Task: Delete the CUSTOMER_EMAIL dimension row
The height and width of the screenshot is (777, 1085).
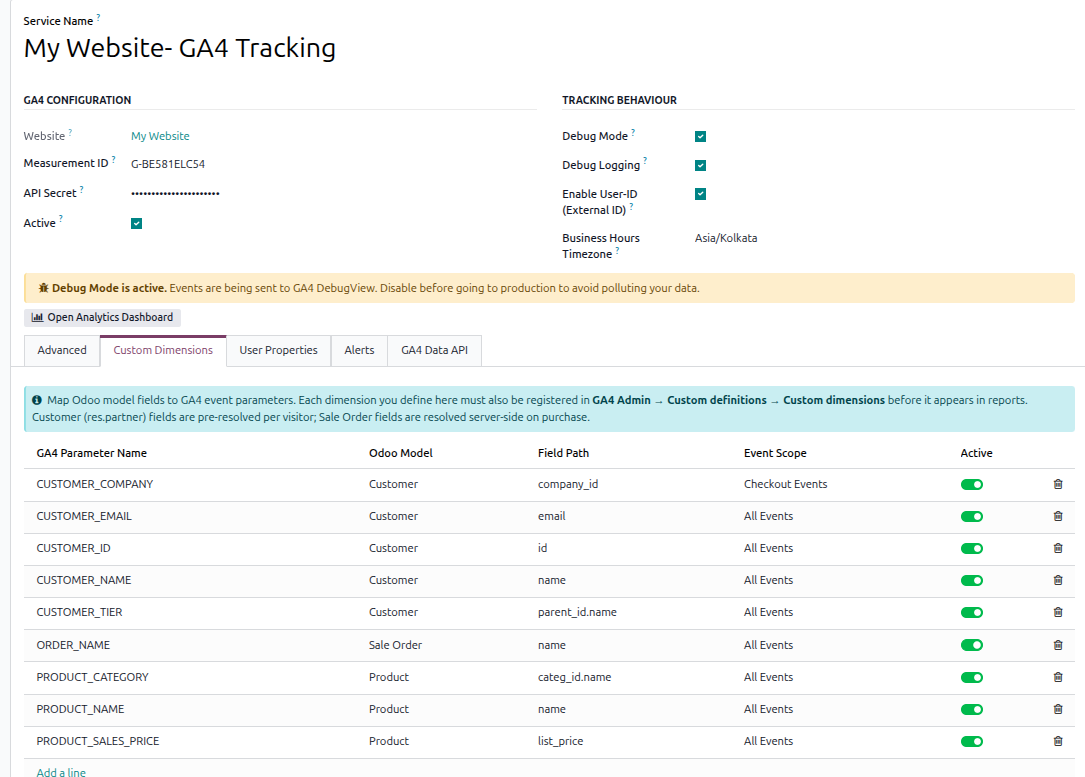Action: [1057, 516]
